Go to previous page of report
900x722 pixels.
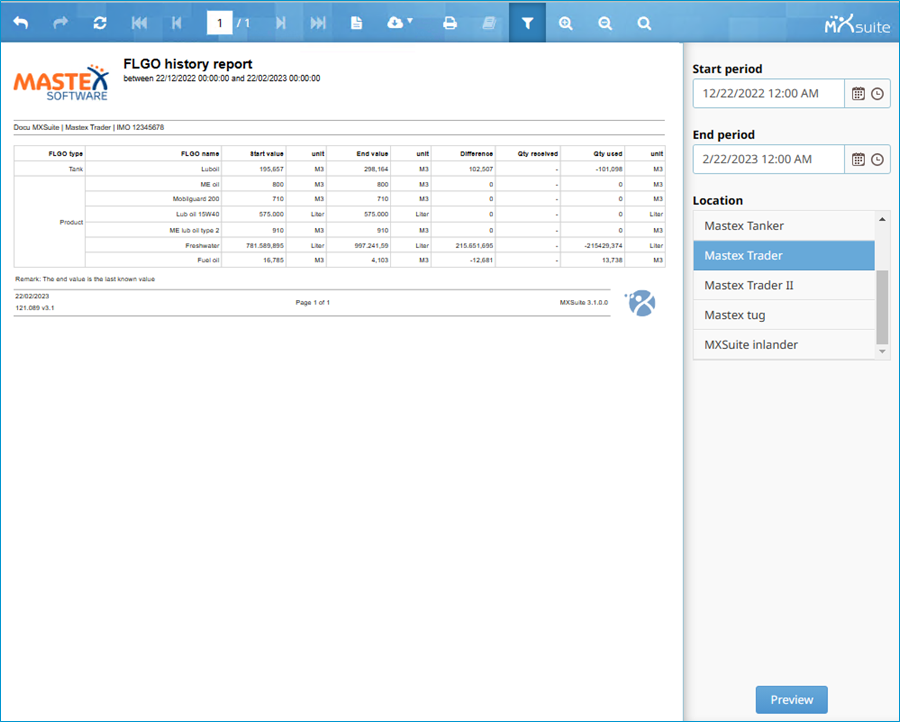coord(177,23)
